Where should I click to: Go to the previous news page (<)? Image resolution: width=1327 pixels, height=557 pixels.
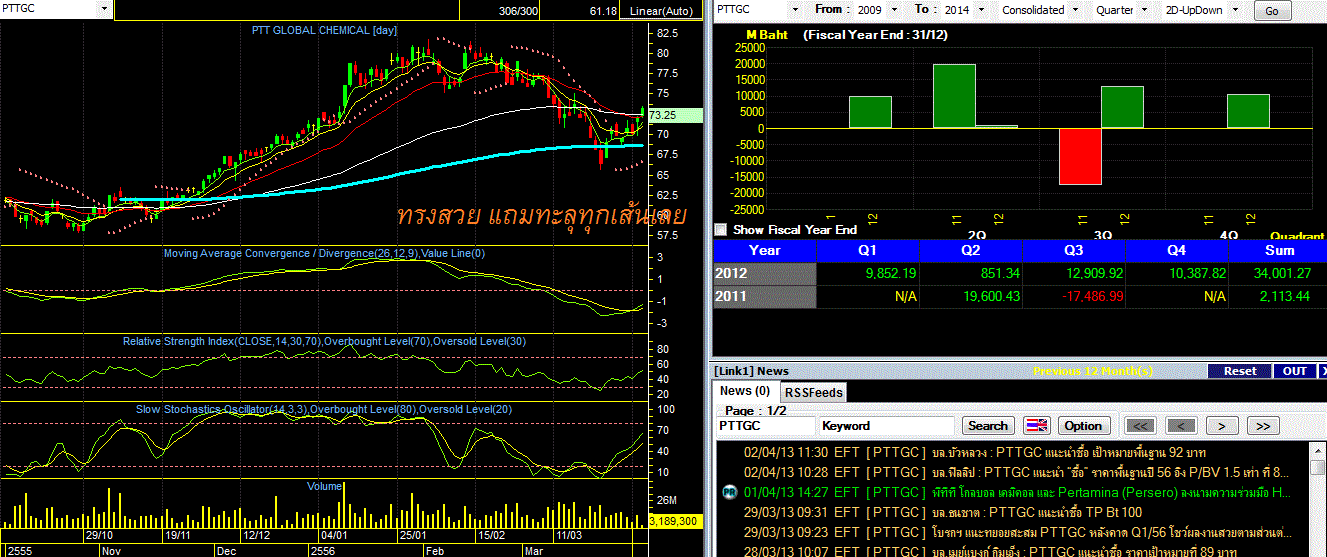(x=1182, y=425)
